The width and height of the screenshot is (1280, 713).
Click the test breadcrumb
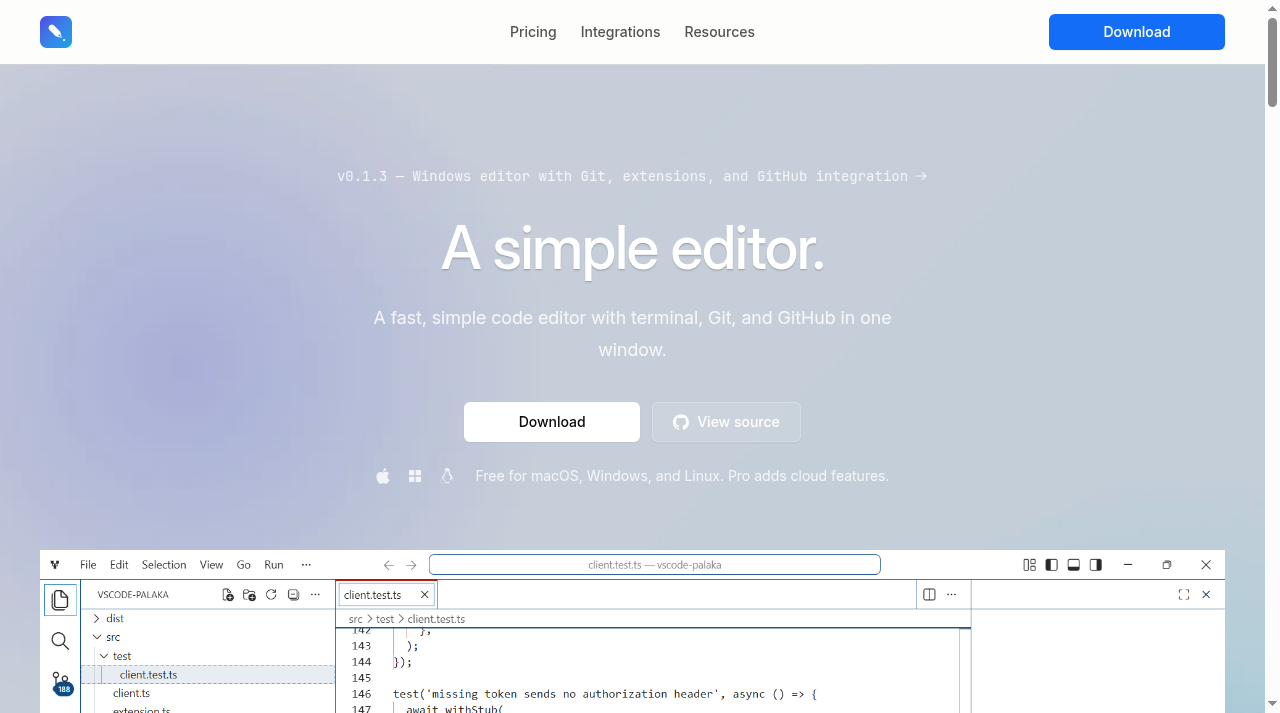coord(385,620)
